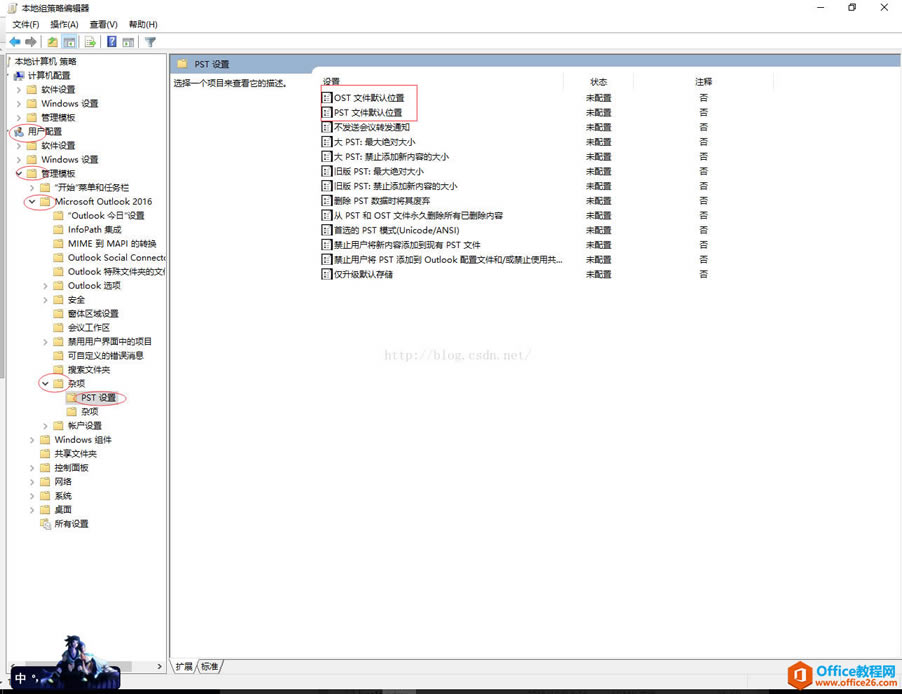The height and width of the screenshot is (694, 902).
Task: Expand the 桌面 folder node
Action: (32, 510)
